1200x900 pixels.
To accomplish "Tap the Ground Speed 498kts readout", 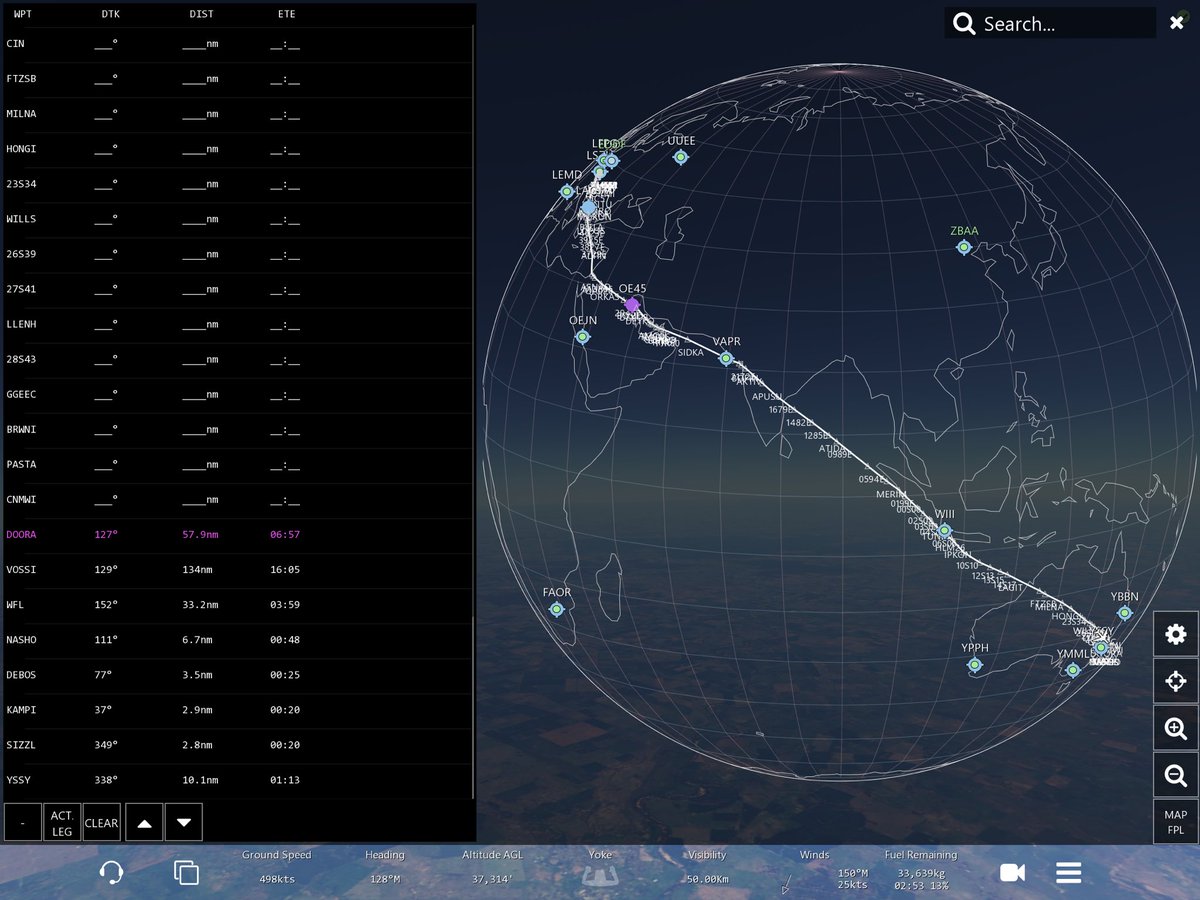I will [276, 866].
